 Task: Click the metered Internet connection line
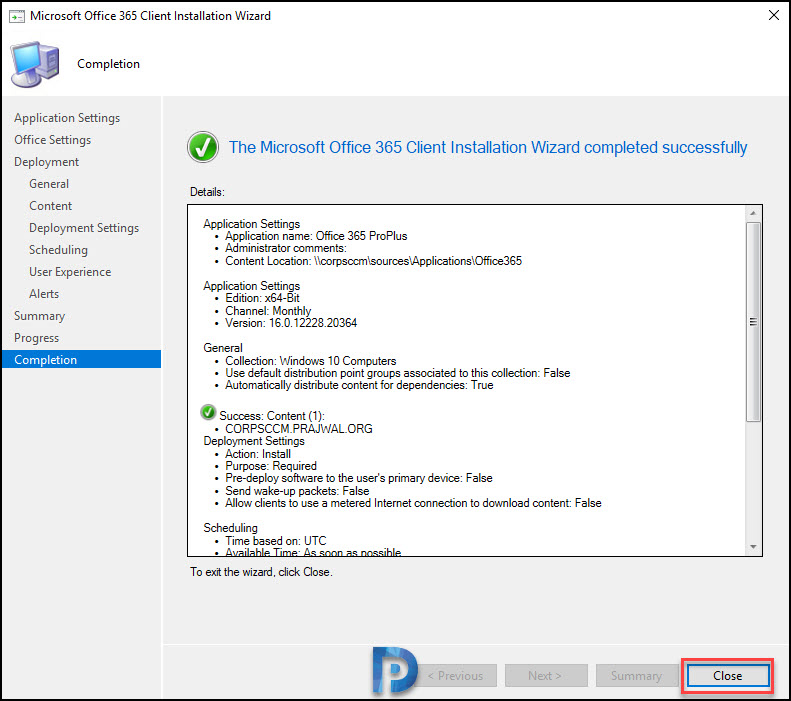[413, 503]
